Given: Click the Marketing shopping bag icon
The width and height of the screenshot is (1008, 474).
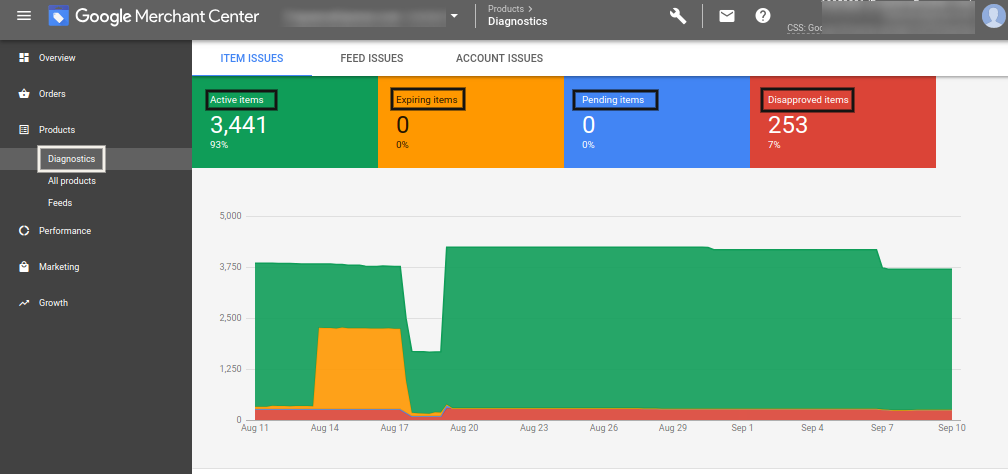Looking at the screenshot, I should (24, 266).
